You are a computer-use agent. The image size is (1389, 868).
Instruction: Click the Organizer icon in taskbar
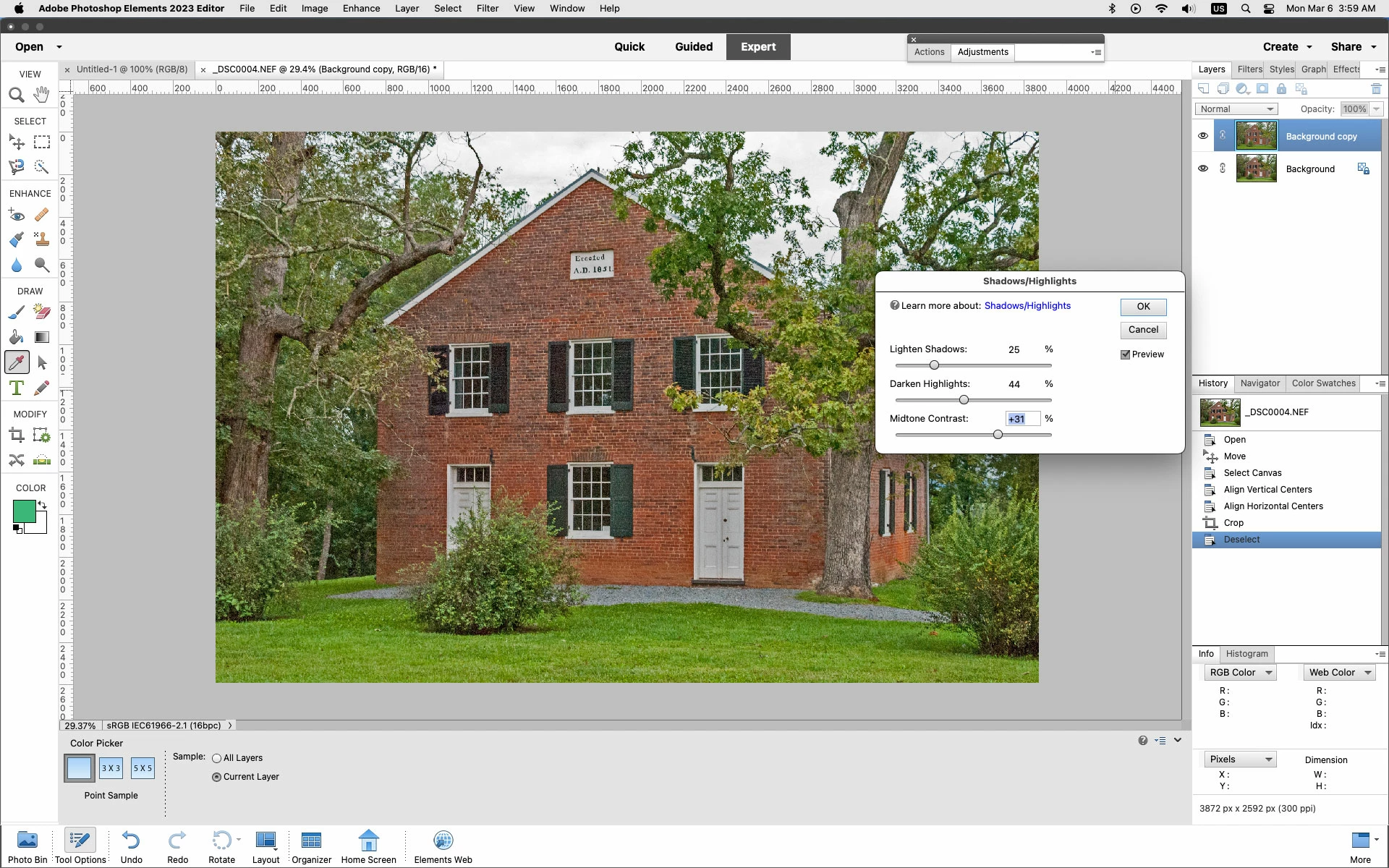coord(311,846)
